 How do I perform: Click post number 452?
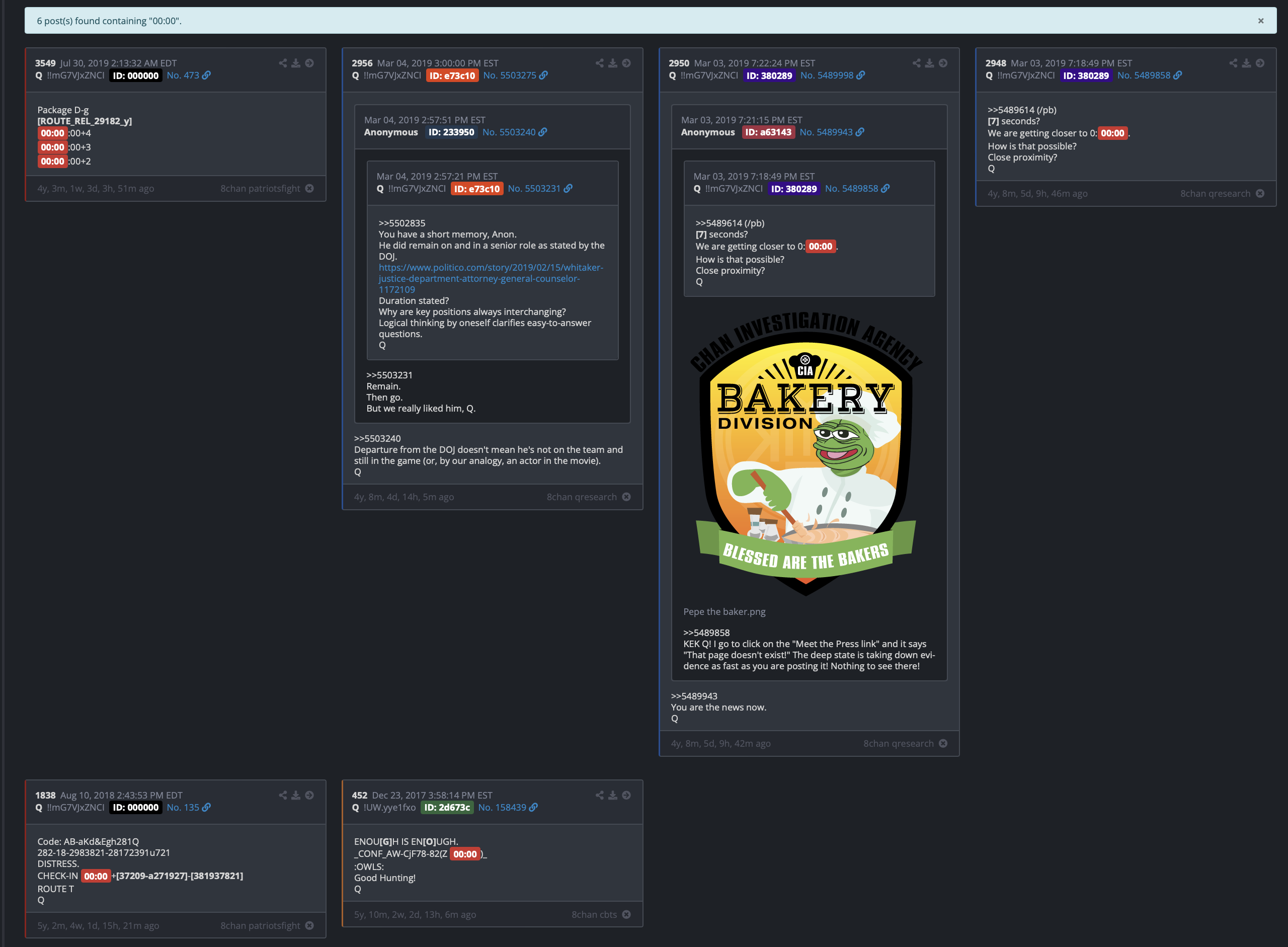(359, 795)
